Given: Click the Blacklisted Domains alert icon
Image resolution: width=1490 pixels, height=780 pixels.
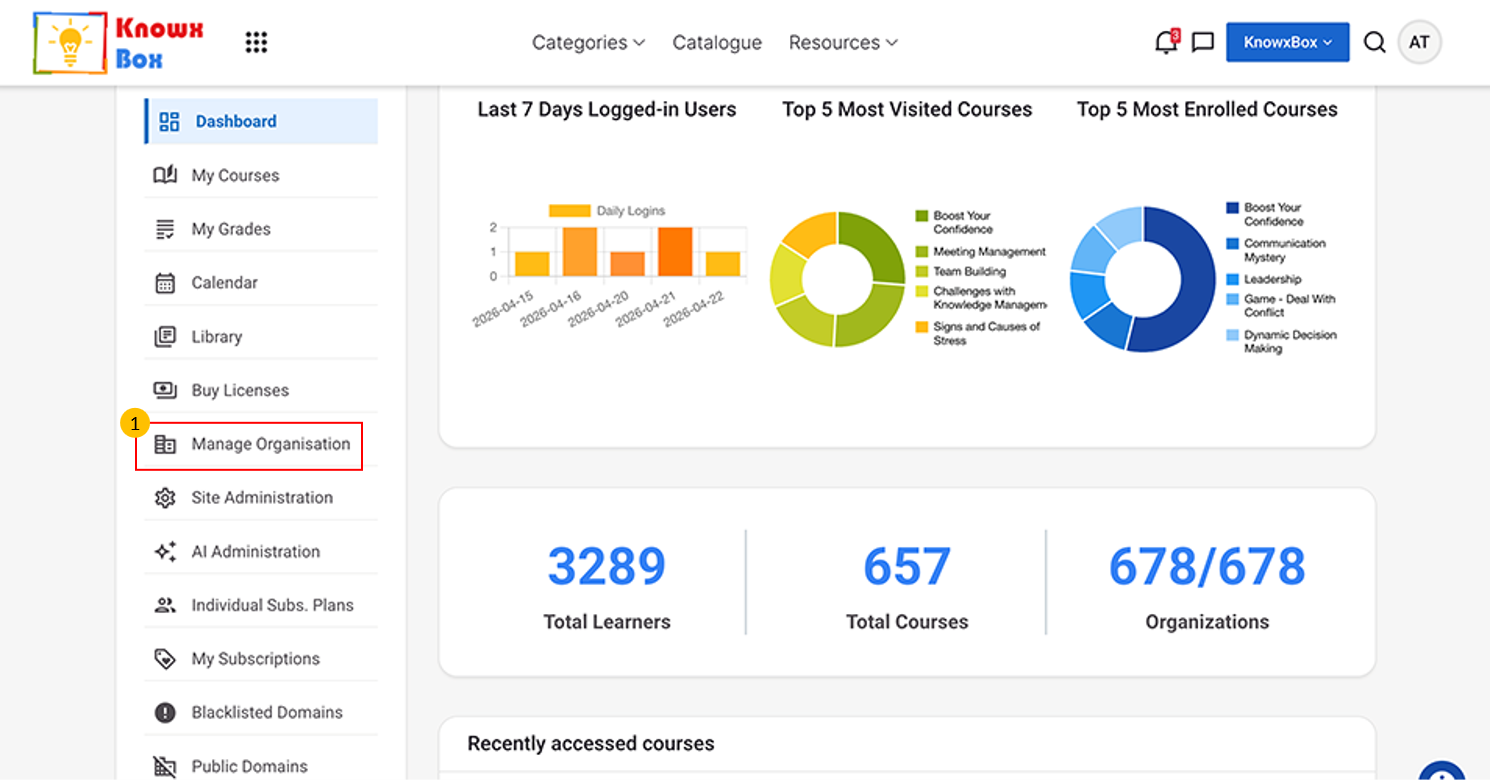Looking at the screenshot, I should (165, 713).
